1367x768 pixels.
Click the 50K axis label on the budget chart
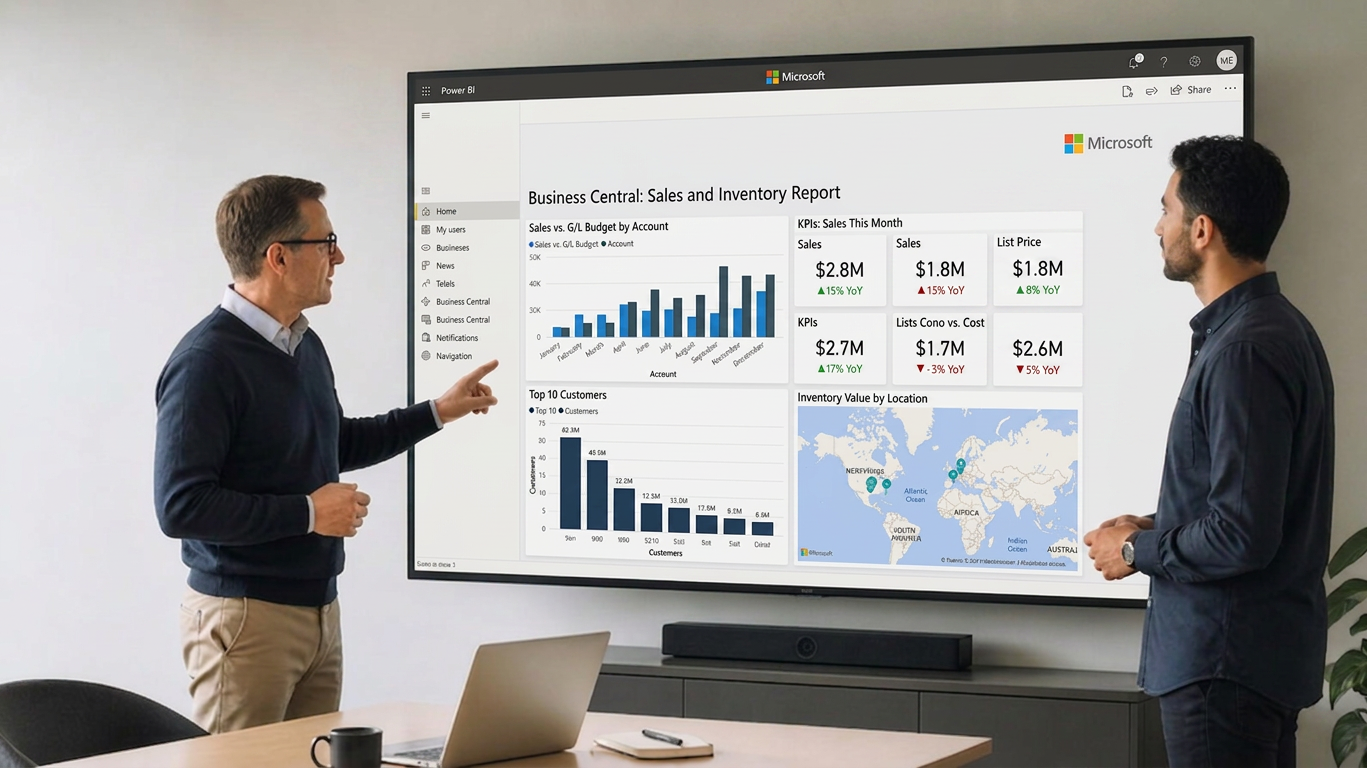535,257
